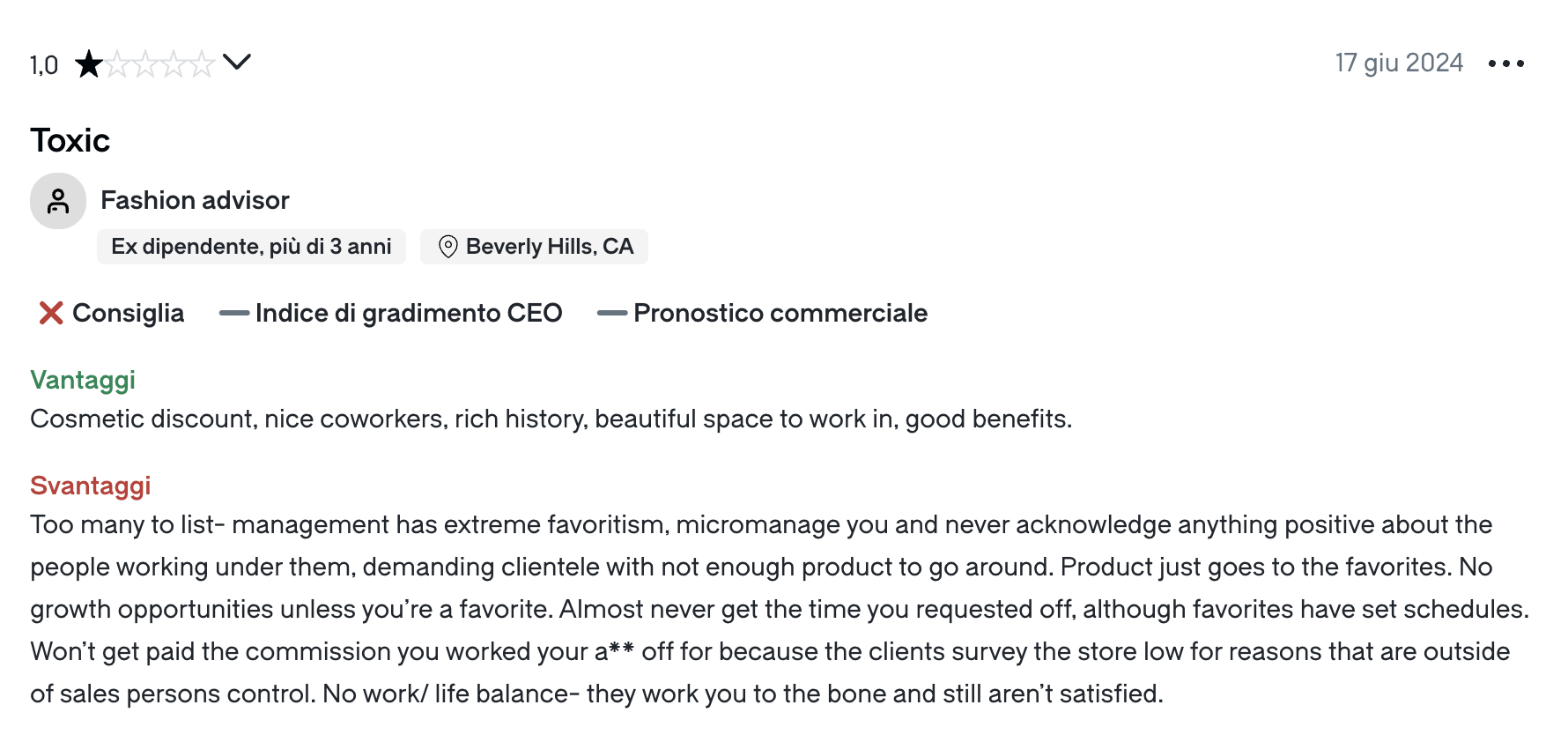Open the three-dots more options menu
This screenshot has width=1568, height=742.
pyautogui.click(x=1505, y=63)
